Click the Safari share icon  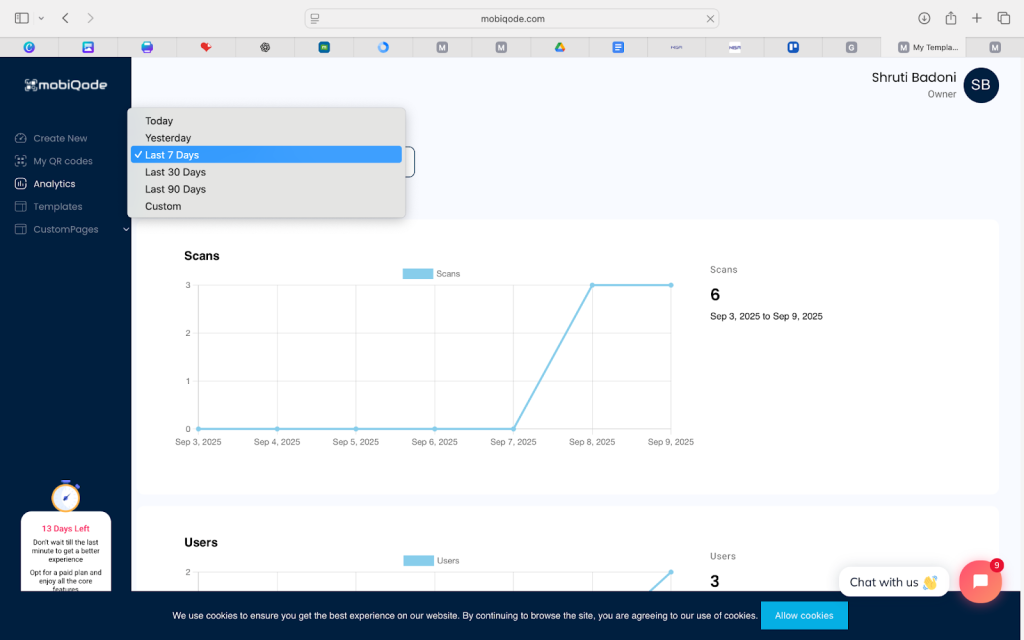tap(950, 18)
